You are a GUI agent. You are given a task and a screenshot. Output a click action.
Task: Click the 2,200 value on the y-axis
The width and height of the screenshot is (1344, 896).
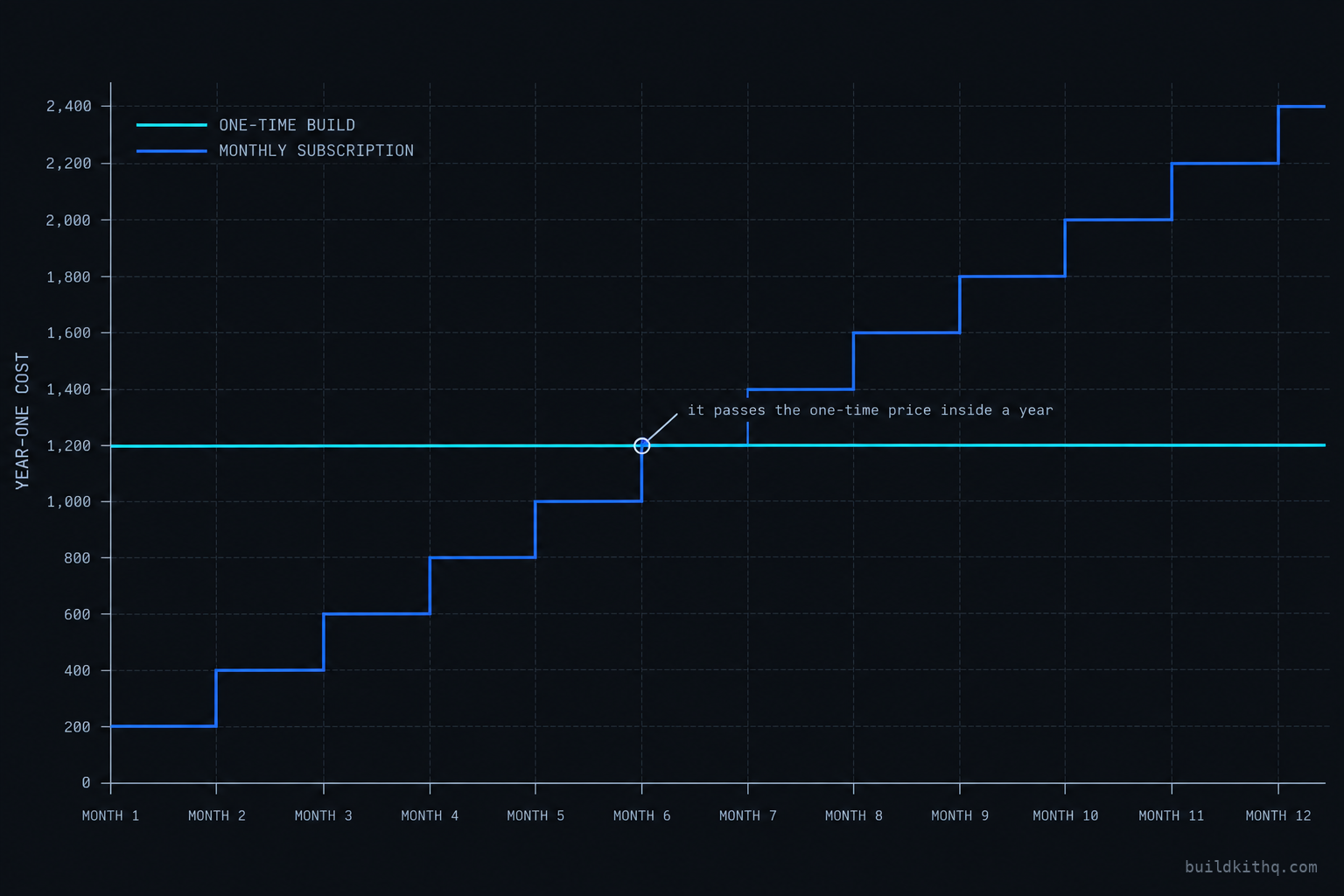tap(68, 163)
